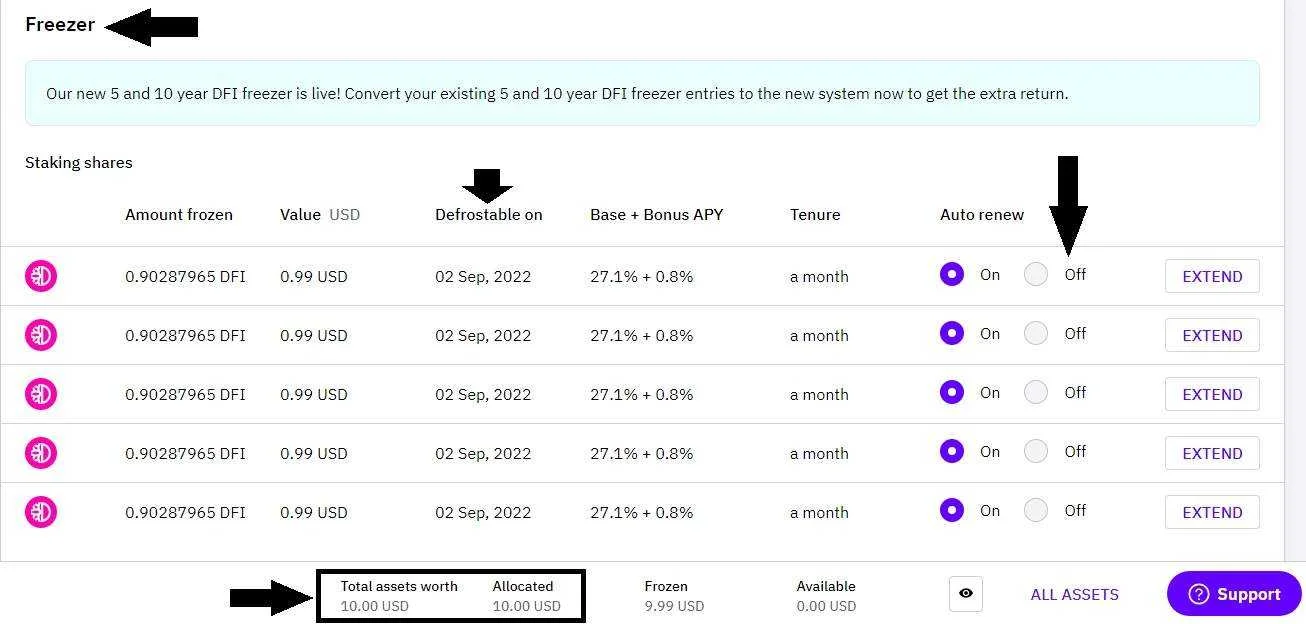Open the Support chat button
This screenshot has width=1306, height=624.
pyautogui.click(x=1234, y=594)
